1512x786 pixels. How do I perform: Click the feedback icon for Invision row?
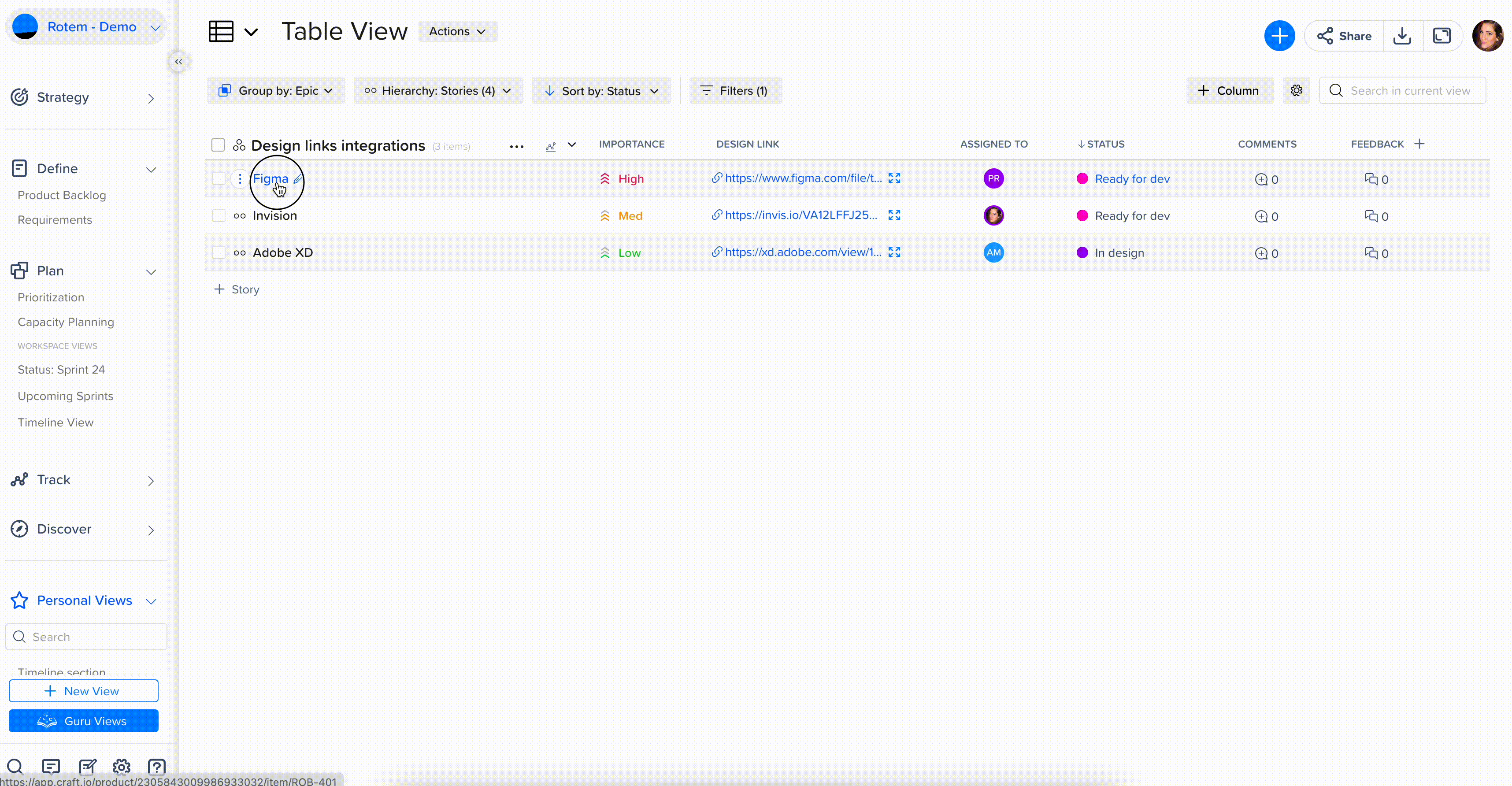pos(1371,215)
